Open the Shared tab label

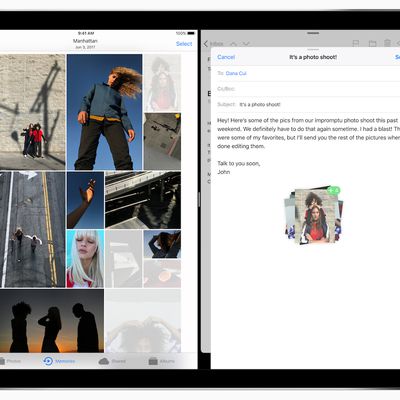119,361
